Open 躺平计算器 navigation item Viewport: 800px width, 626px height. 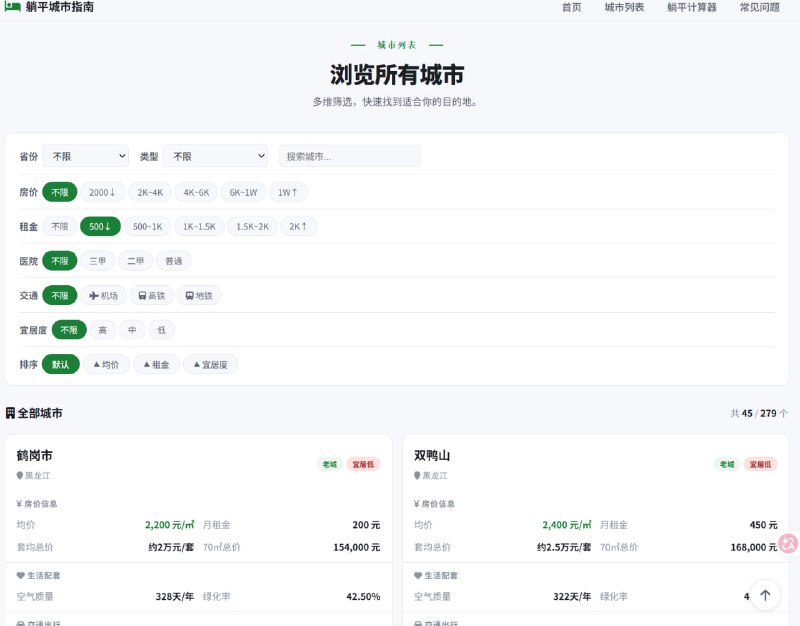[692, 7]
